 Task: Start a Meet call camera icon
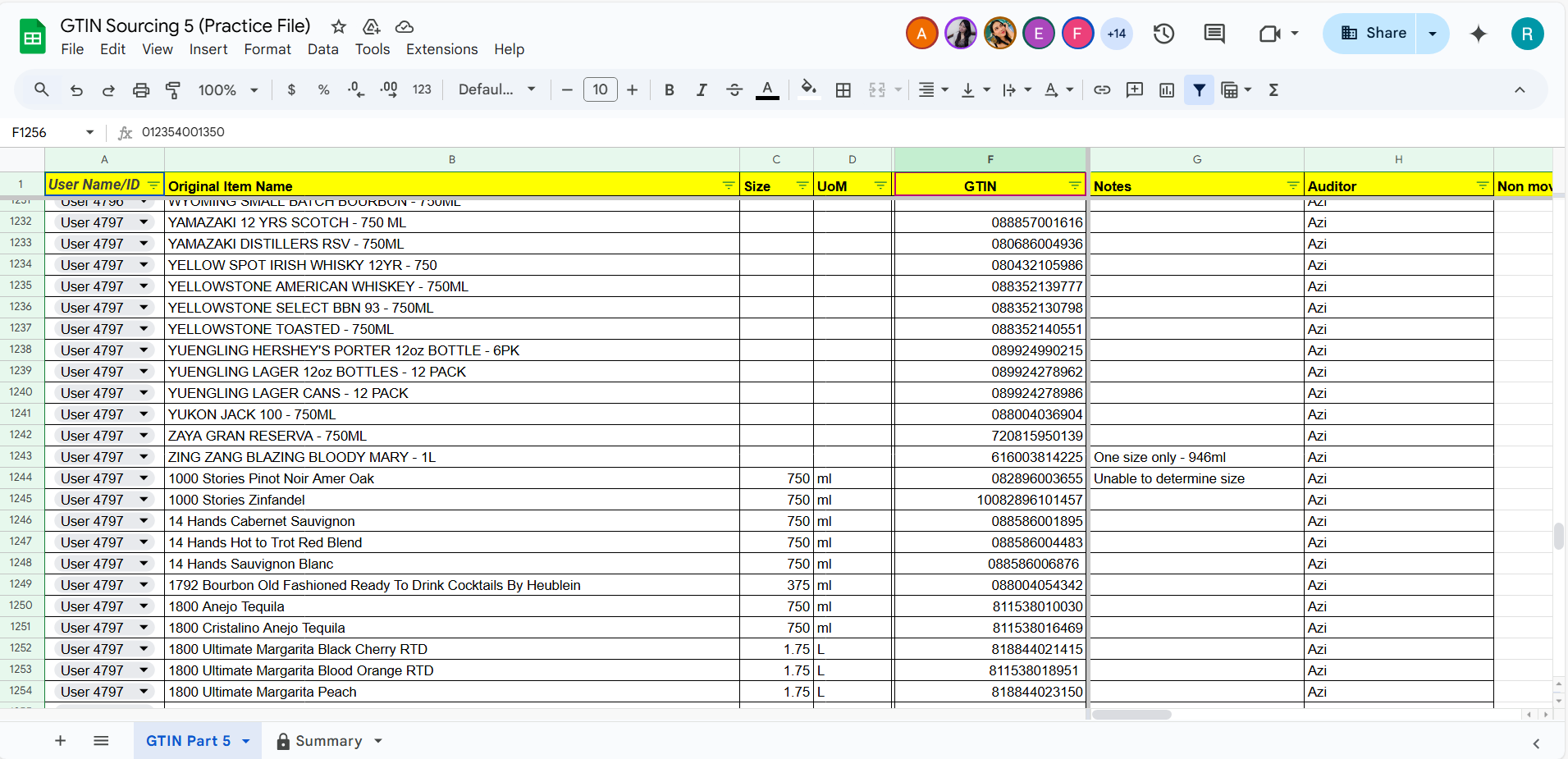coord(1269,34)
